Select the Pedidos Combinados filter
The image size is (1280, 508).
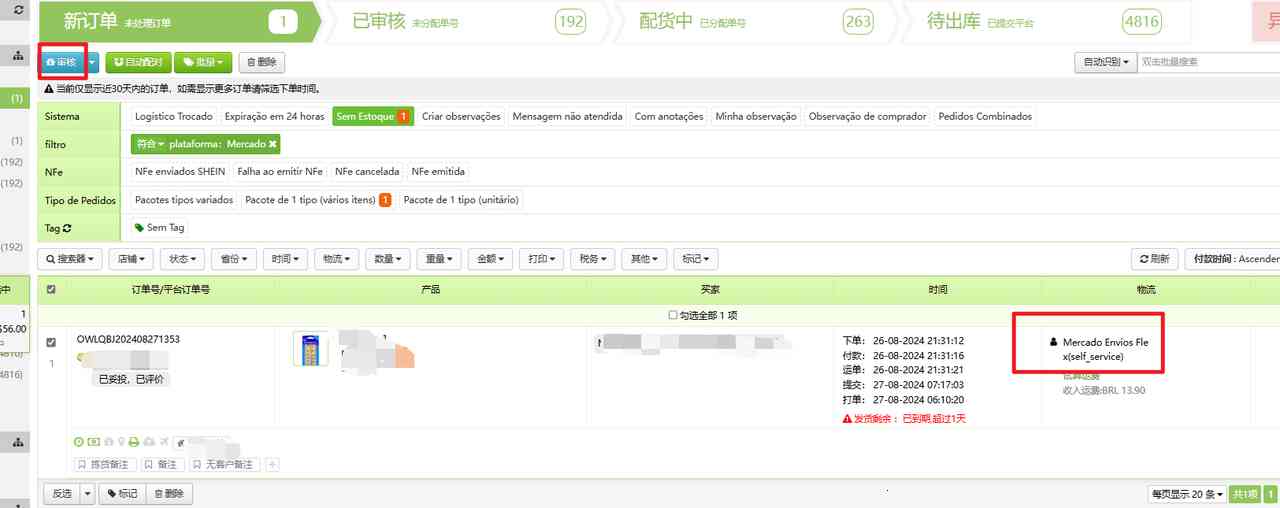[x=985, y=117]
